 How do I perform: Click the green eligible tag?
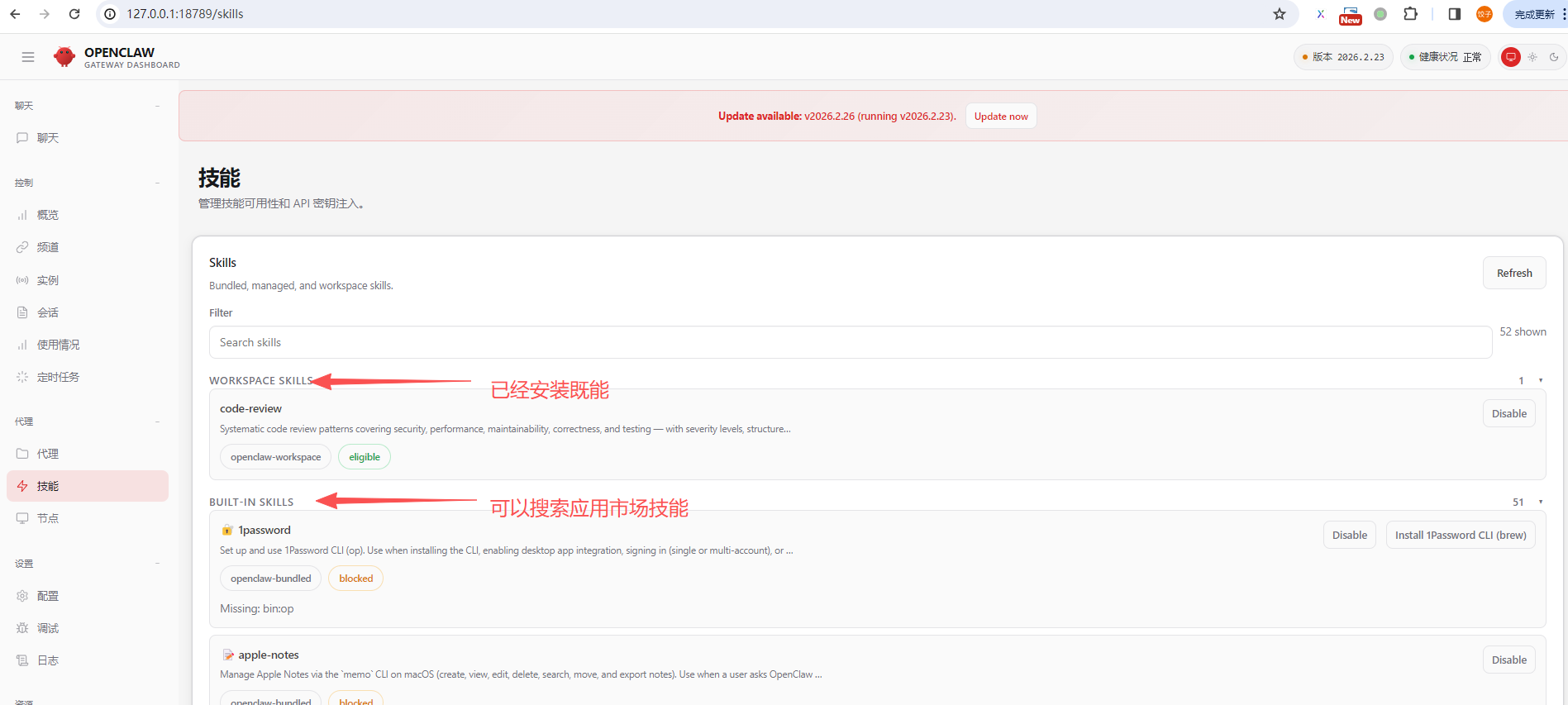[x=365, y=457]
